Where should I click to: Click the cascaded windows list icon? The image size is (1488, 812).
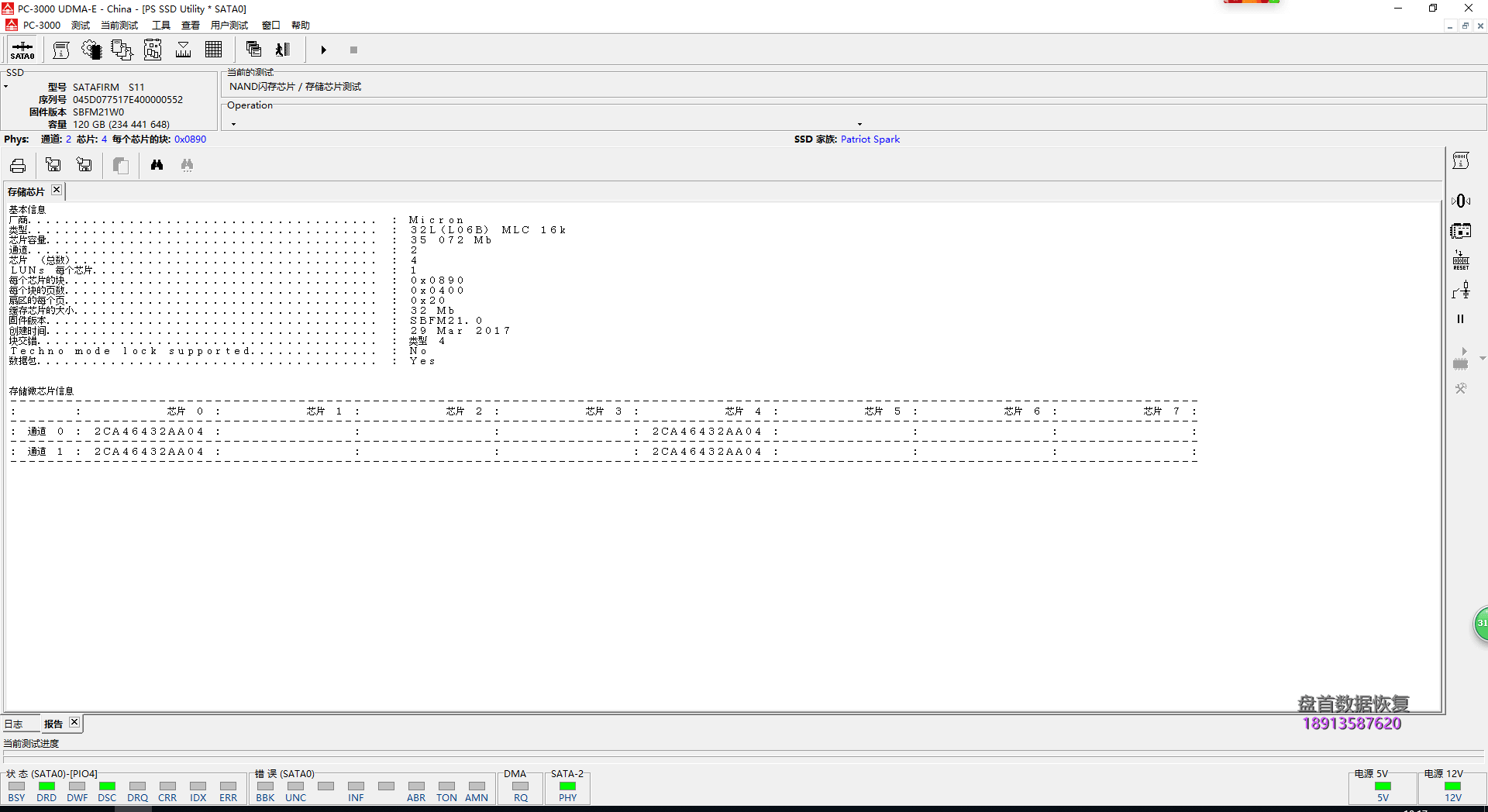253,50
